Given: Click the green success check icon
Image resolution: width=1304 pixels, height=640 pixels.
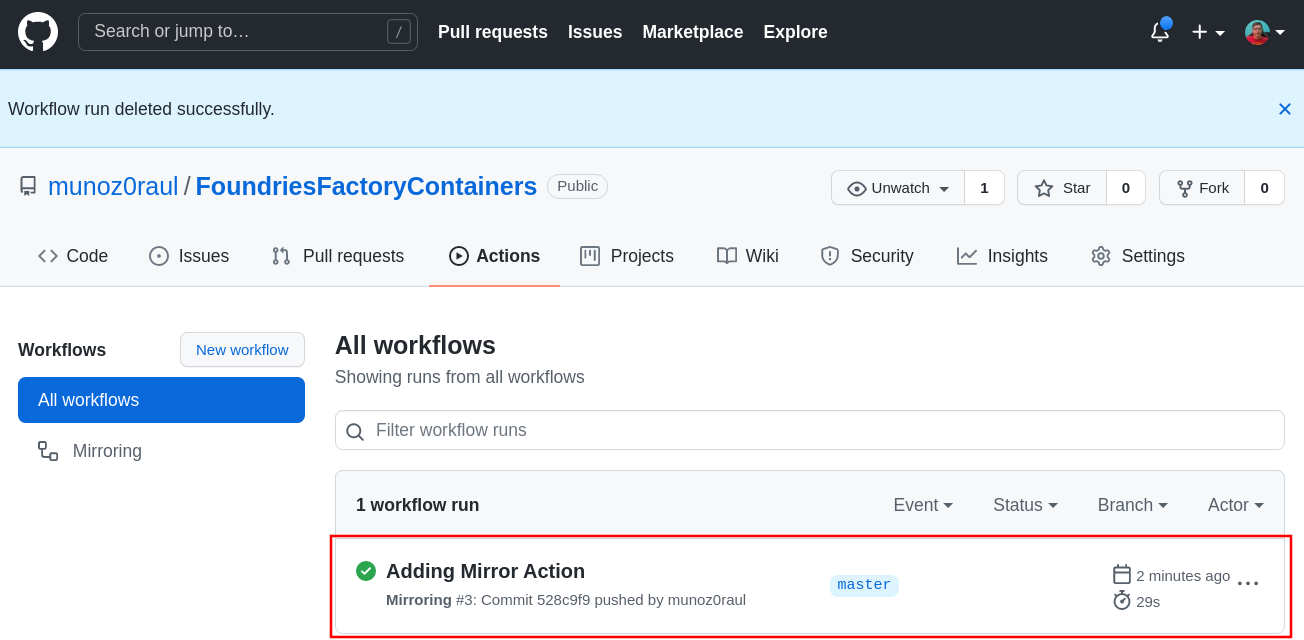Looking at the screenshot, I should click(x=366, y=571).
